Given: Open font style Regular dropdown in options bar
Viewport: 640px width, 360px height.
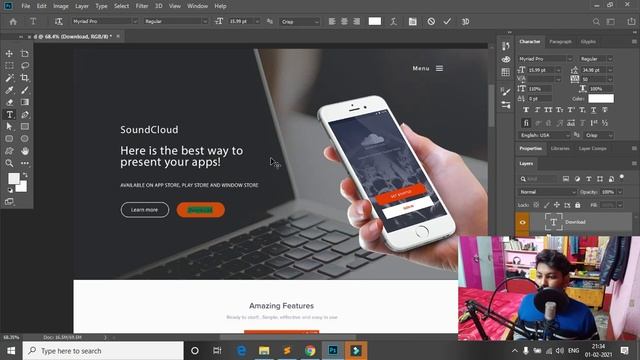Looking at the screenshot, I should click(x=205, y=21).
